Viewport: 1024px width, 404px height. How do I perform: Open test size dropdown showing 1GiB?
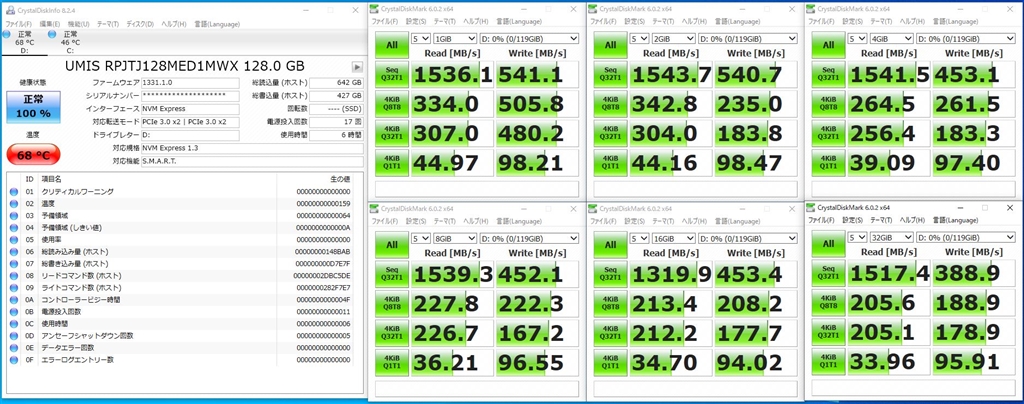pyautogui.click(x=456, y=39)
